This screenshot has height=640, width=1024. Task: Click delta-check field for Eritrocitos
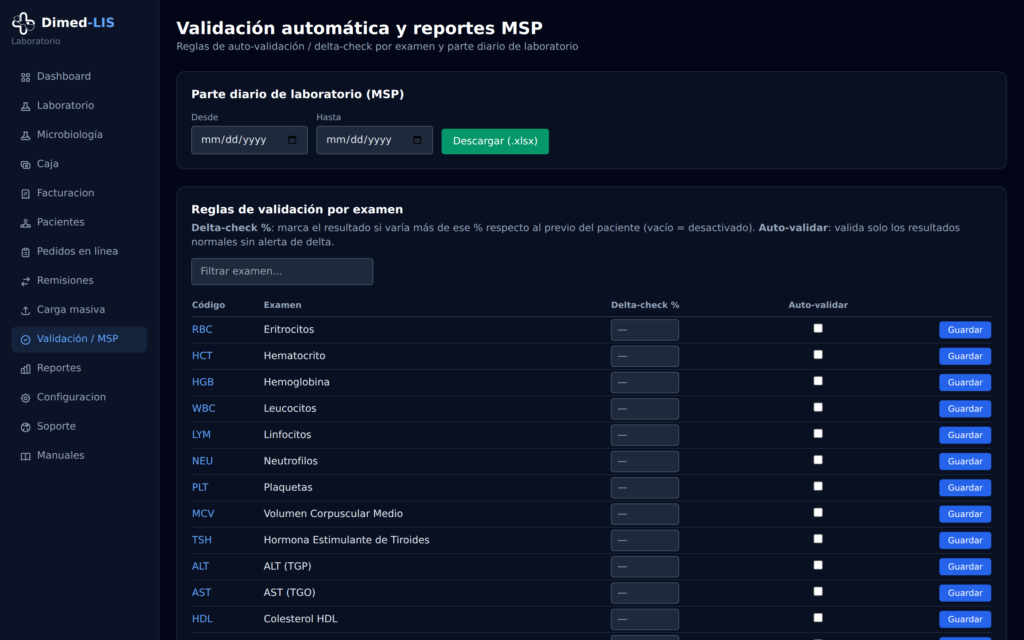tap(645, 330)
